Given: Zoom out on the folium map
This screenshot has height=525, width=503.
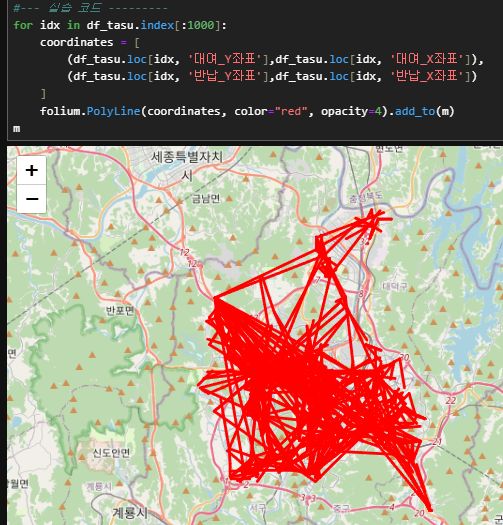Looking at the screenshot, I should coord(31,199).
